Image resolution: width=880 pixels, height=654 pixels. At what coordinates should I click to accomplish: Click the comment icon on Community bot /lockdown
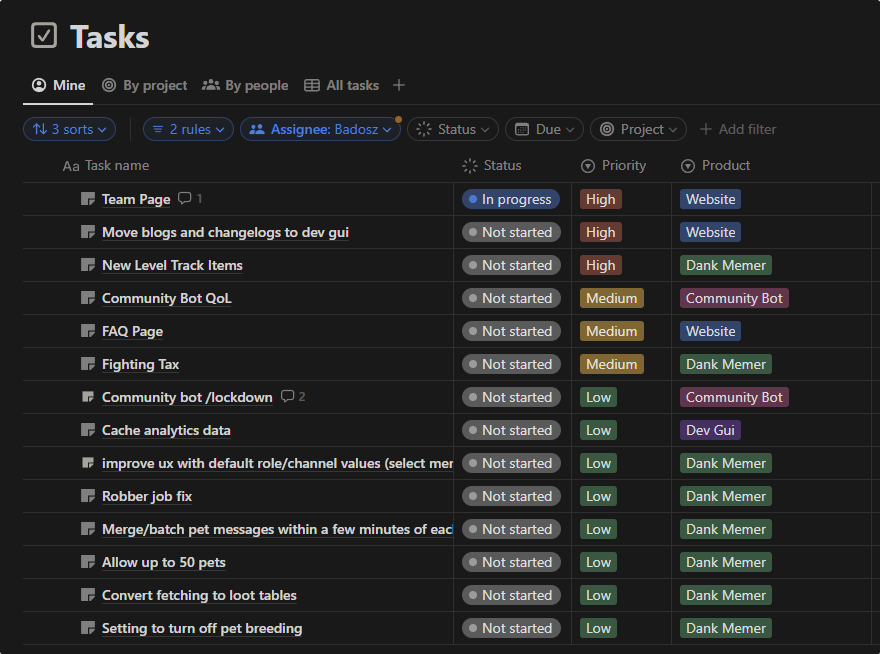288,397
